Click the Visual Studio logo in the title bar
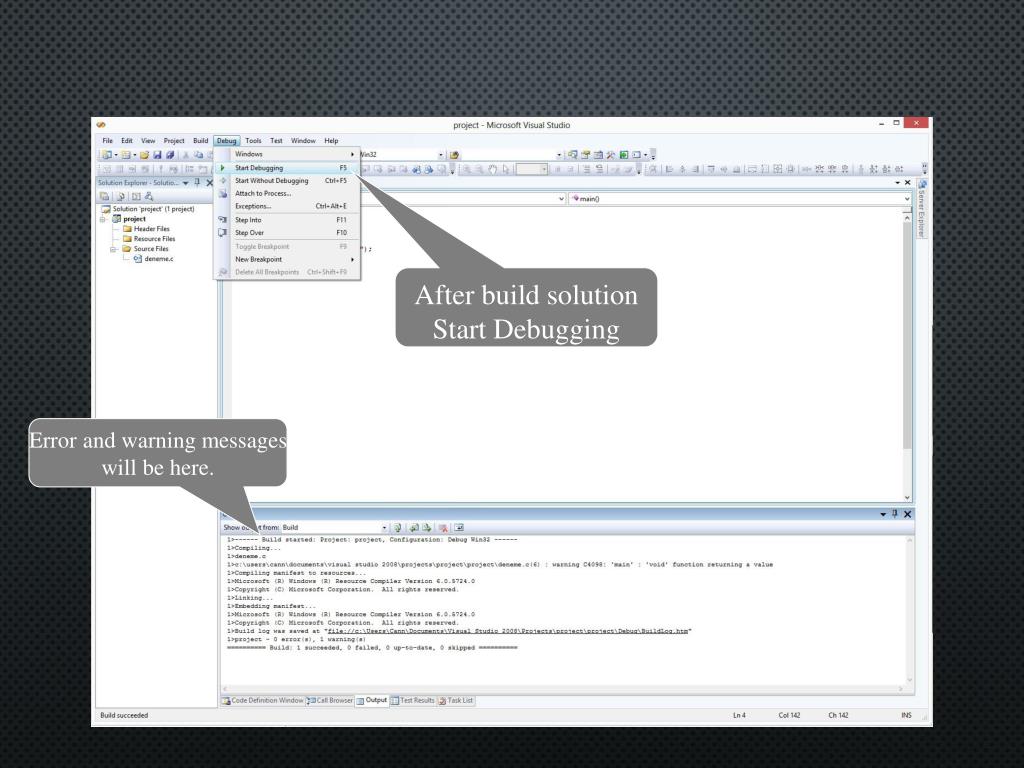 [101, 125]
